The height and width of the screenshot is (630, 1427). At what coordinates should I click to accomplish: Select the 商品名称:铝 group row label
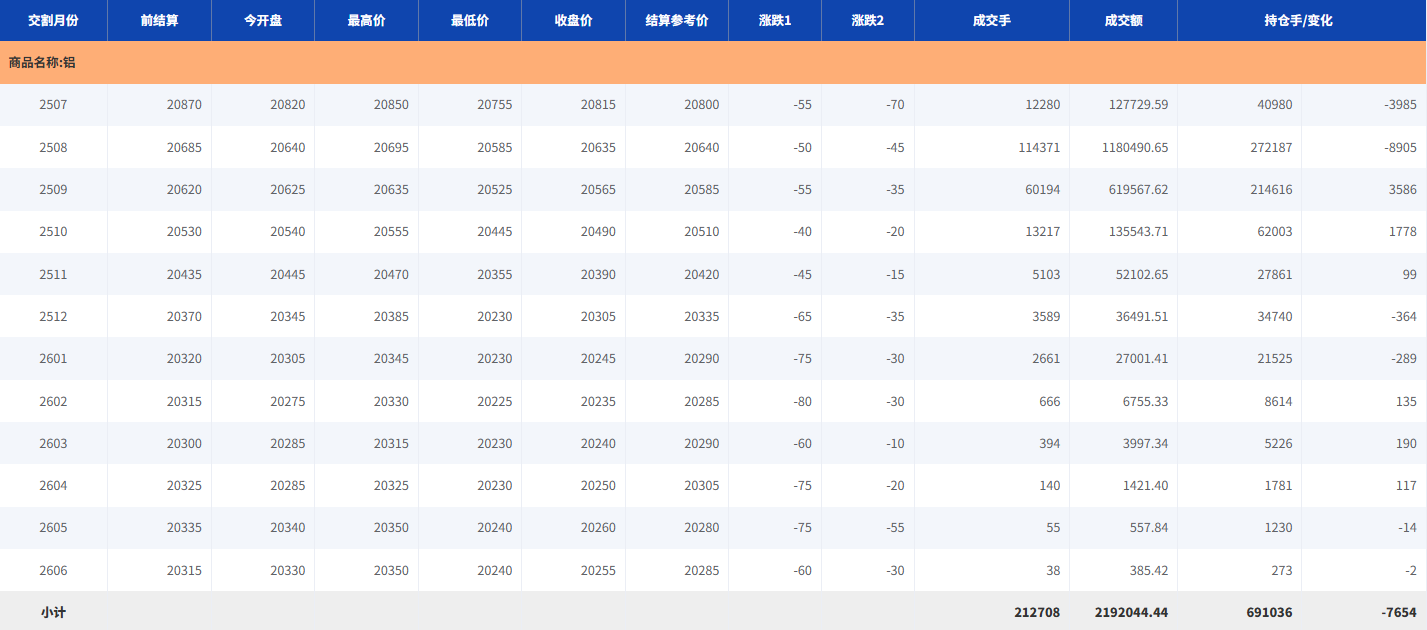click(42, 62)
